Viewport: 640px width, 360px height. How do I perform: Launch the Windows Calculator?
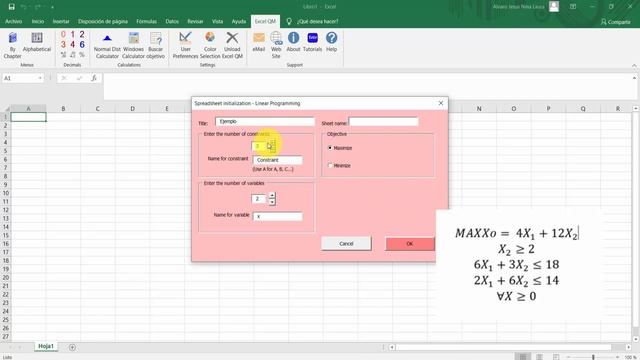click(133, 45)
